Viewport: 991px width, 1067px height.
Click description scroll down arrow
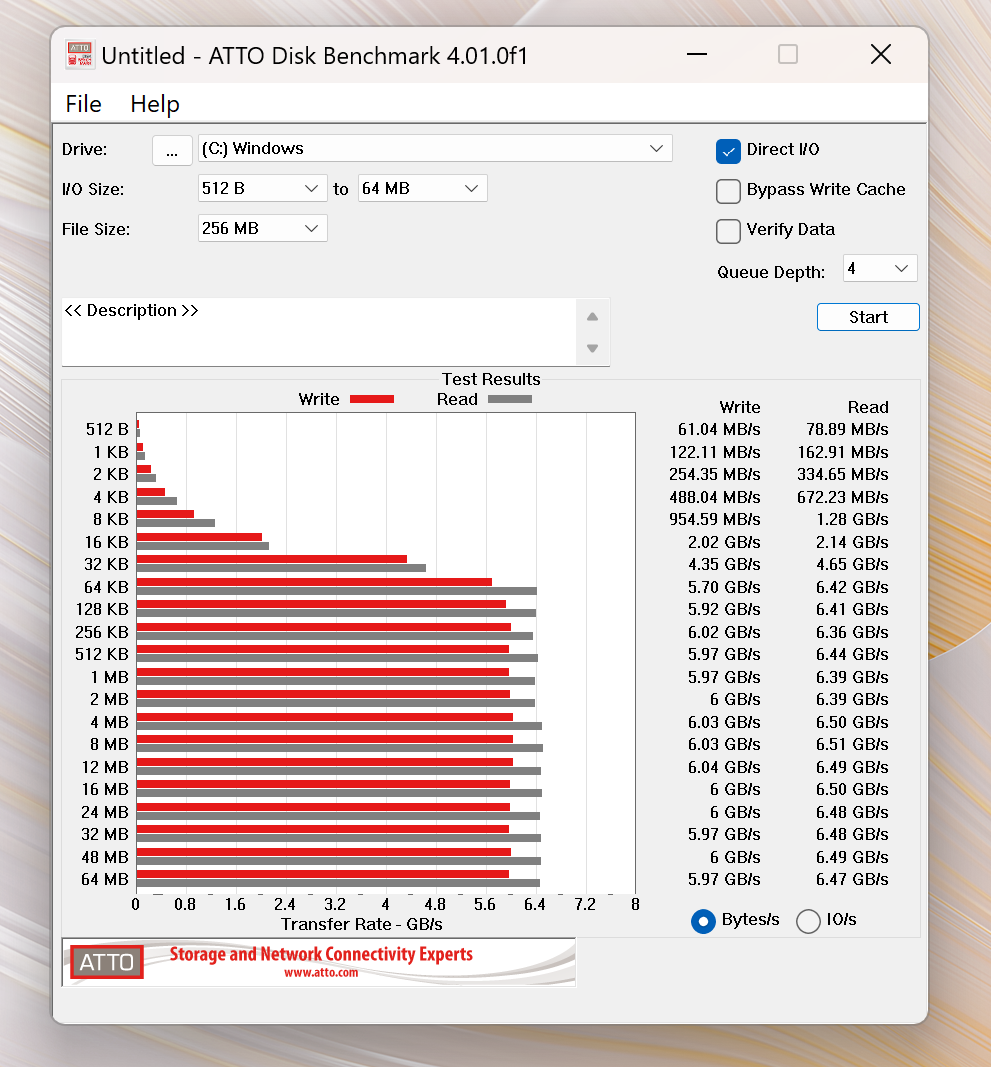point(592,348)
